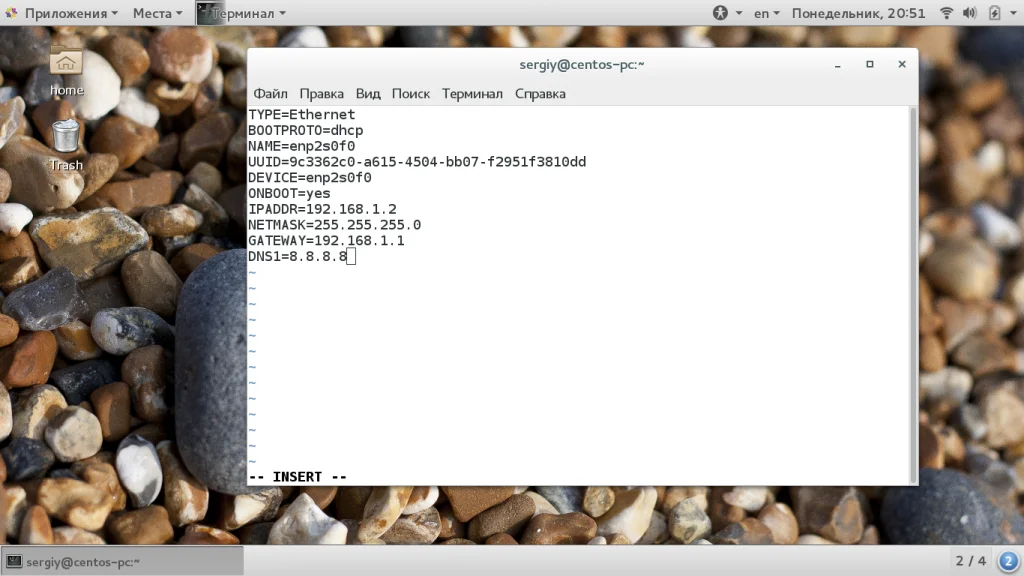Screen dimensions: 1024x576
Task: Expand the Места places menu
Action: [x=157, y=13]
